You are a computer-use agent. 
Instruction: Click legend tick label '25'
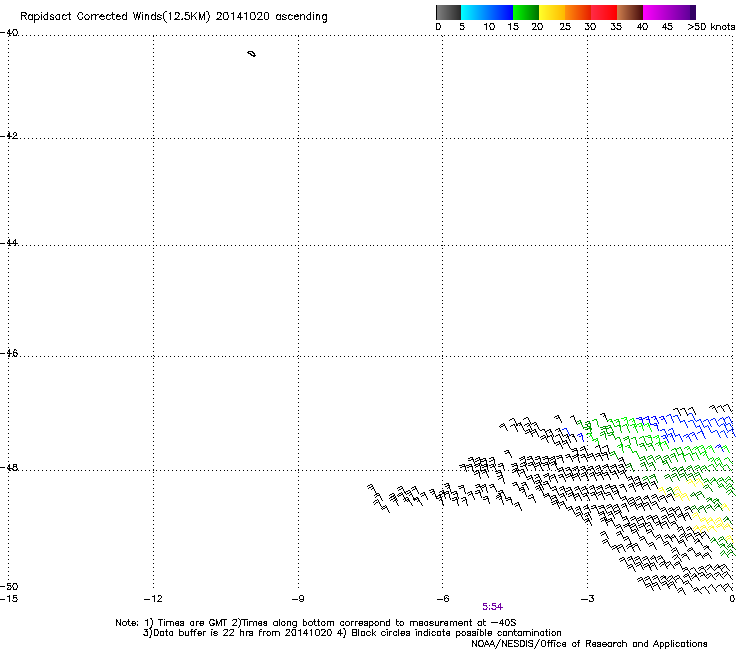pyautogui.click(x=565, y=27)
